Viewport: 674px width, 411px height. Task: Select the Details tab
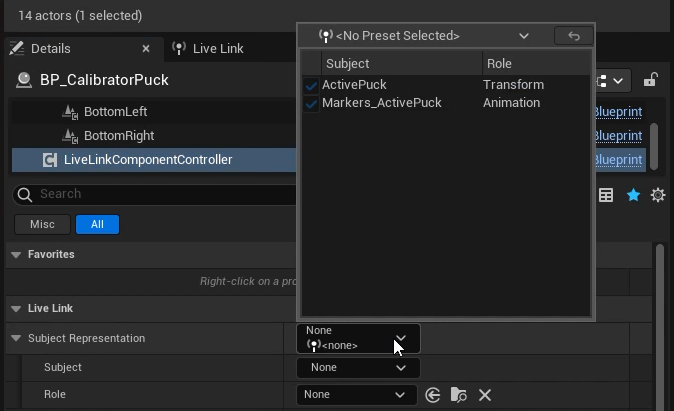click(x=50, y=48)
